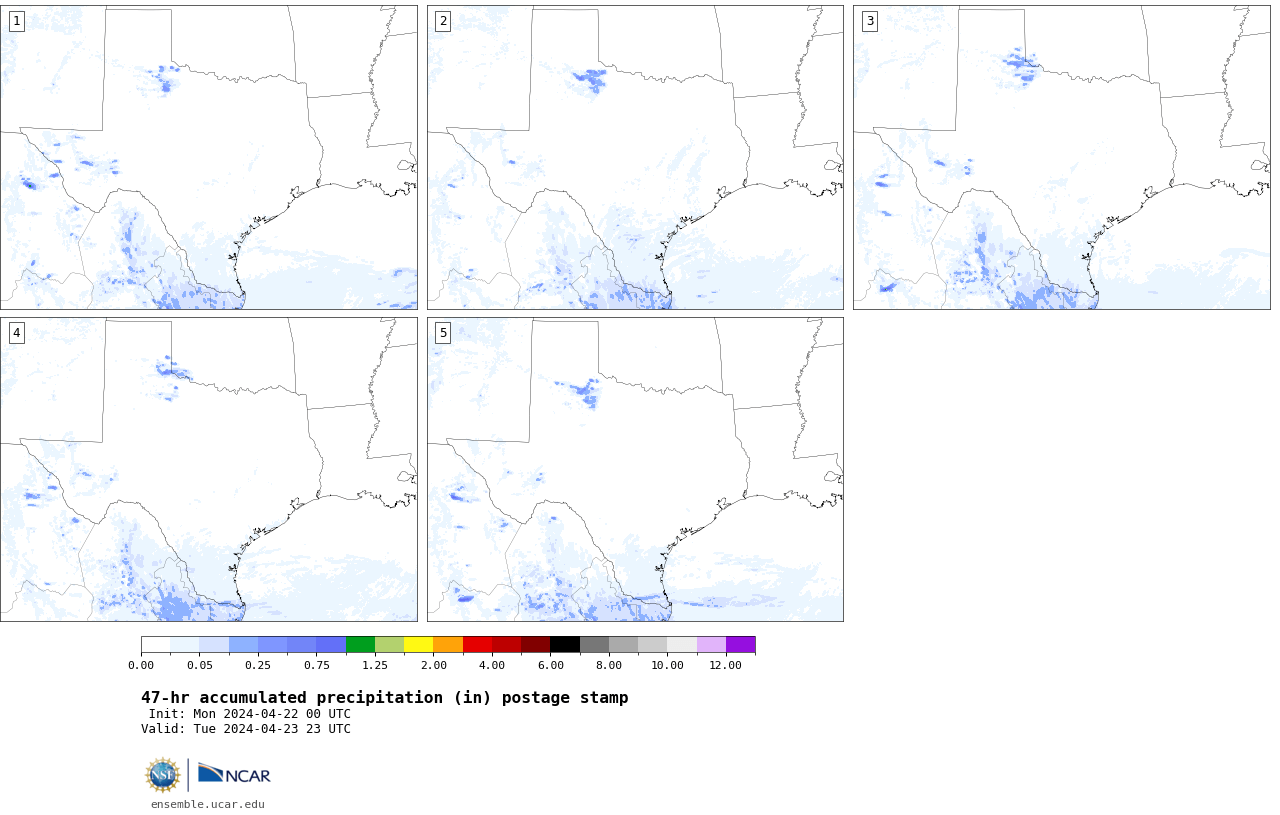Viewport: 1280px width, 815px height.
Task: Open the ensemble.ucar.edu link
Action: click(x=208, y=804)
